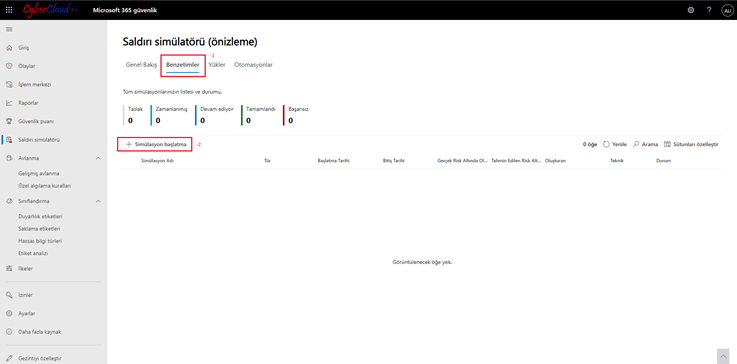
Task: Click the Olaylar shield icon
Action: [x=9, y=66]
